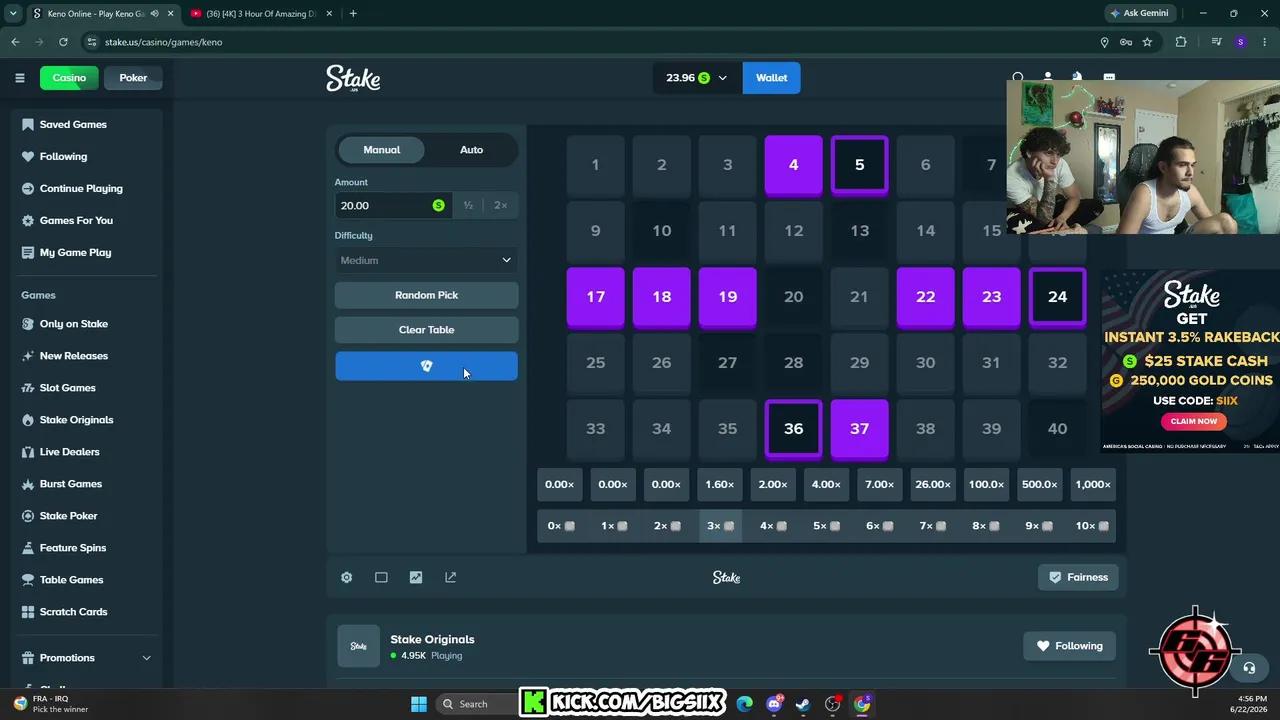
Task: Click the Stake logo in the header
Action: [353, 78]
